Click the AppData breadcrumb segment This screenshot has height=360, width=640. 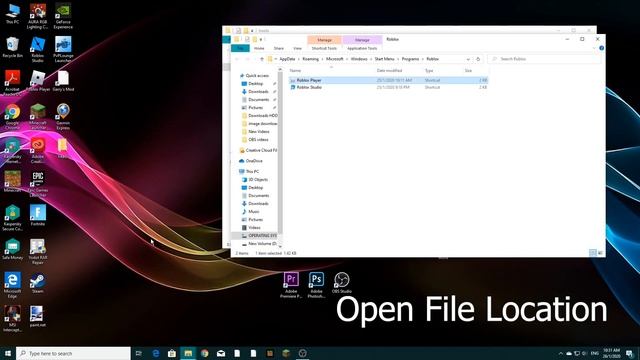[x=287, y=59]
